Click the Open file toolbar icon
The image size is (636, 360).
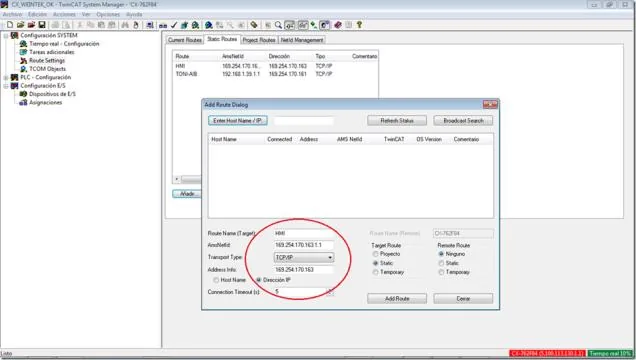(x=21, y=25)
